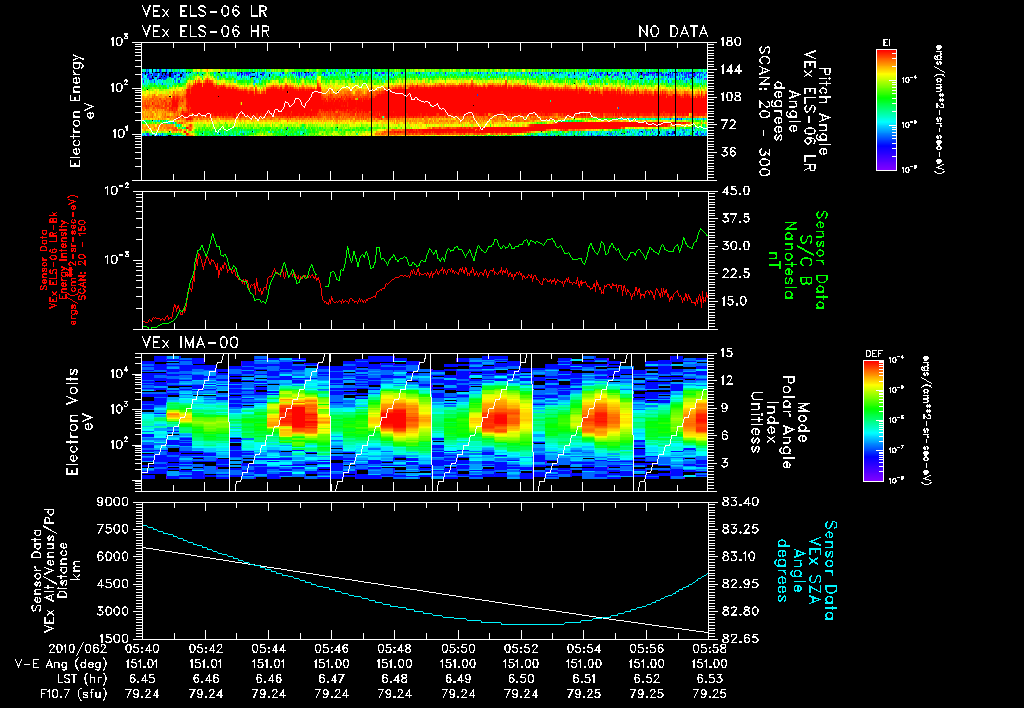The image size is (1024, 708).
Task: Click the 144 pitch angle tick label
Action: pos(730,69)
